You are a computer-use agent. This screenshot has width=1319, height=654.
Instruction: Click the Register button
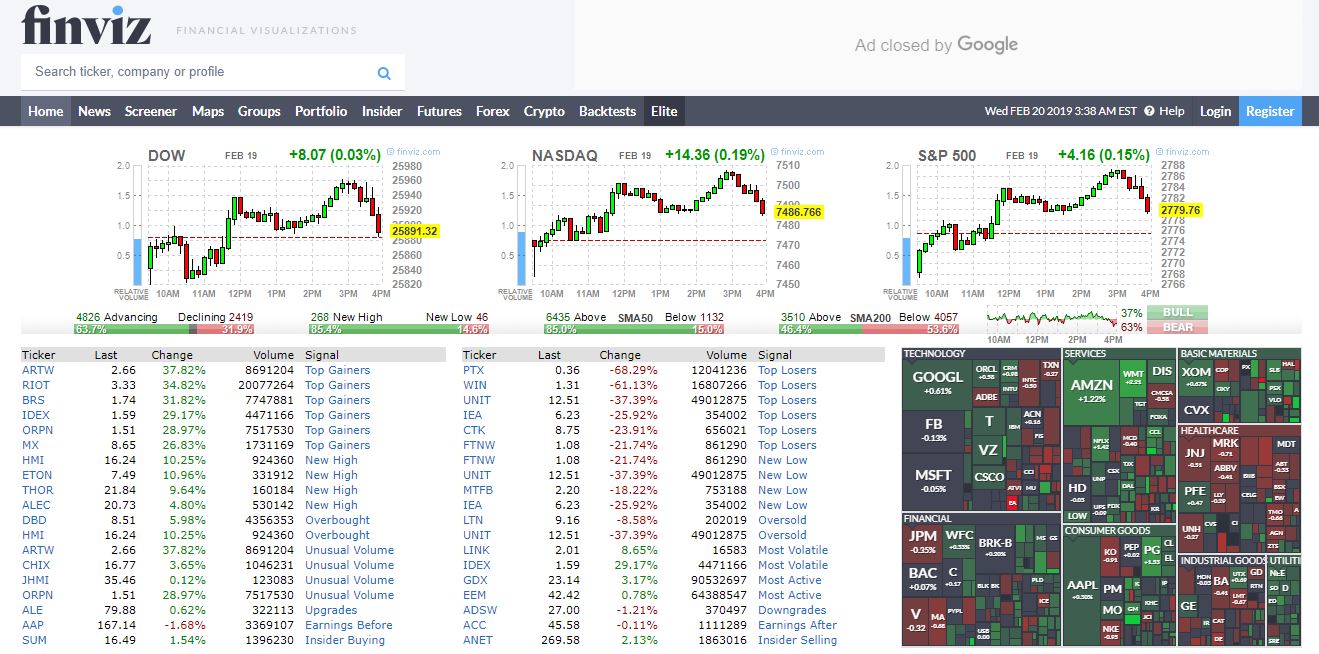point(1270,111)
